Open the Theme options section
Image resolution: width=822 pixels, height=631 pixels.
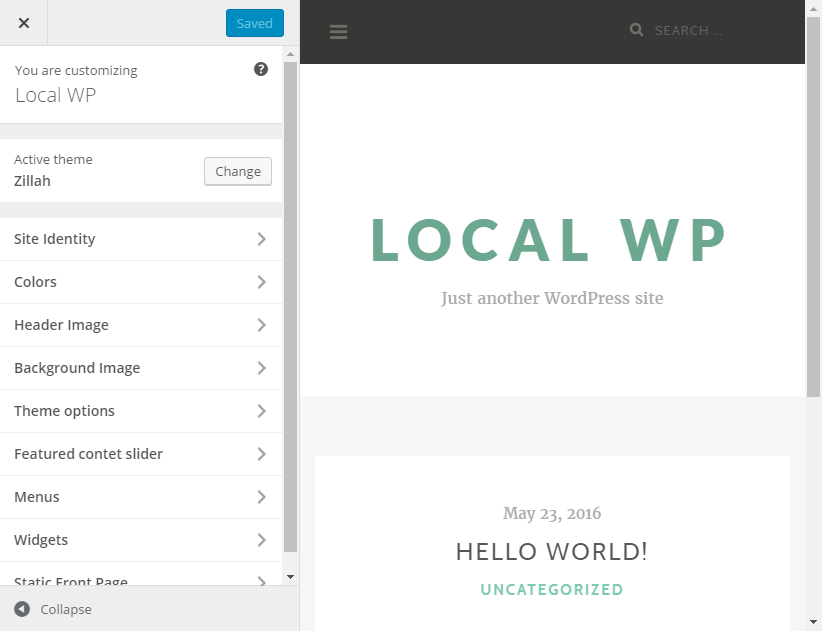click(x=141, y=411)
